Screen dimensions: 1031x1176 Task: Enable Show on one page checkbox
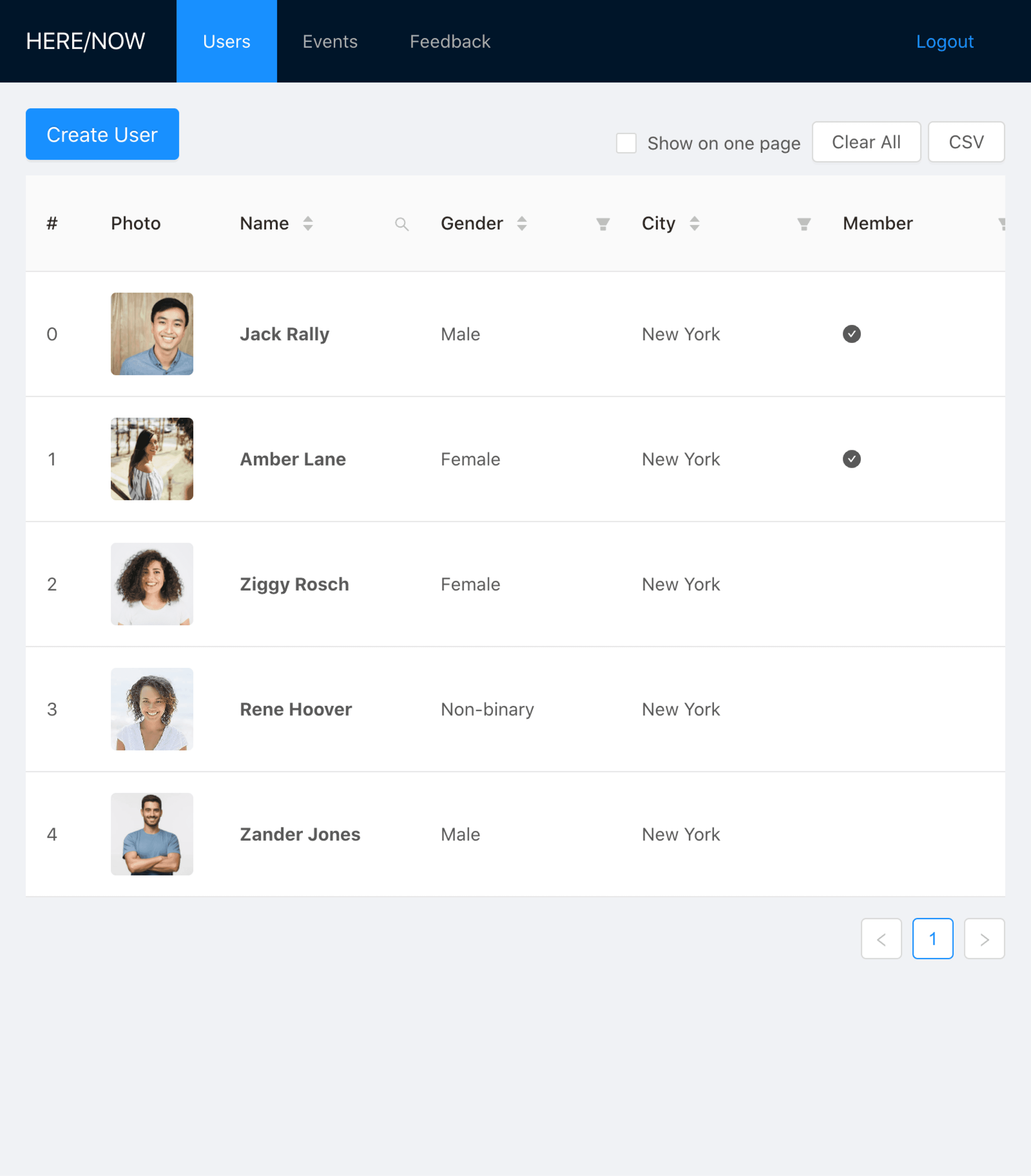(x=626, y=143)
